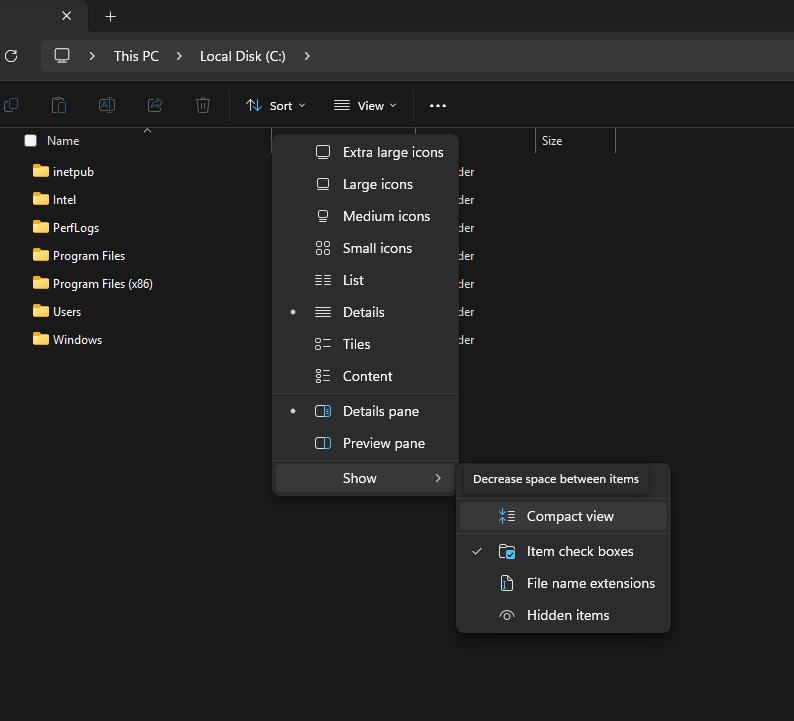This screenshot has width=794, height=721.
Task: Click the Rename toolbar icon
Action: pos(107,105)
